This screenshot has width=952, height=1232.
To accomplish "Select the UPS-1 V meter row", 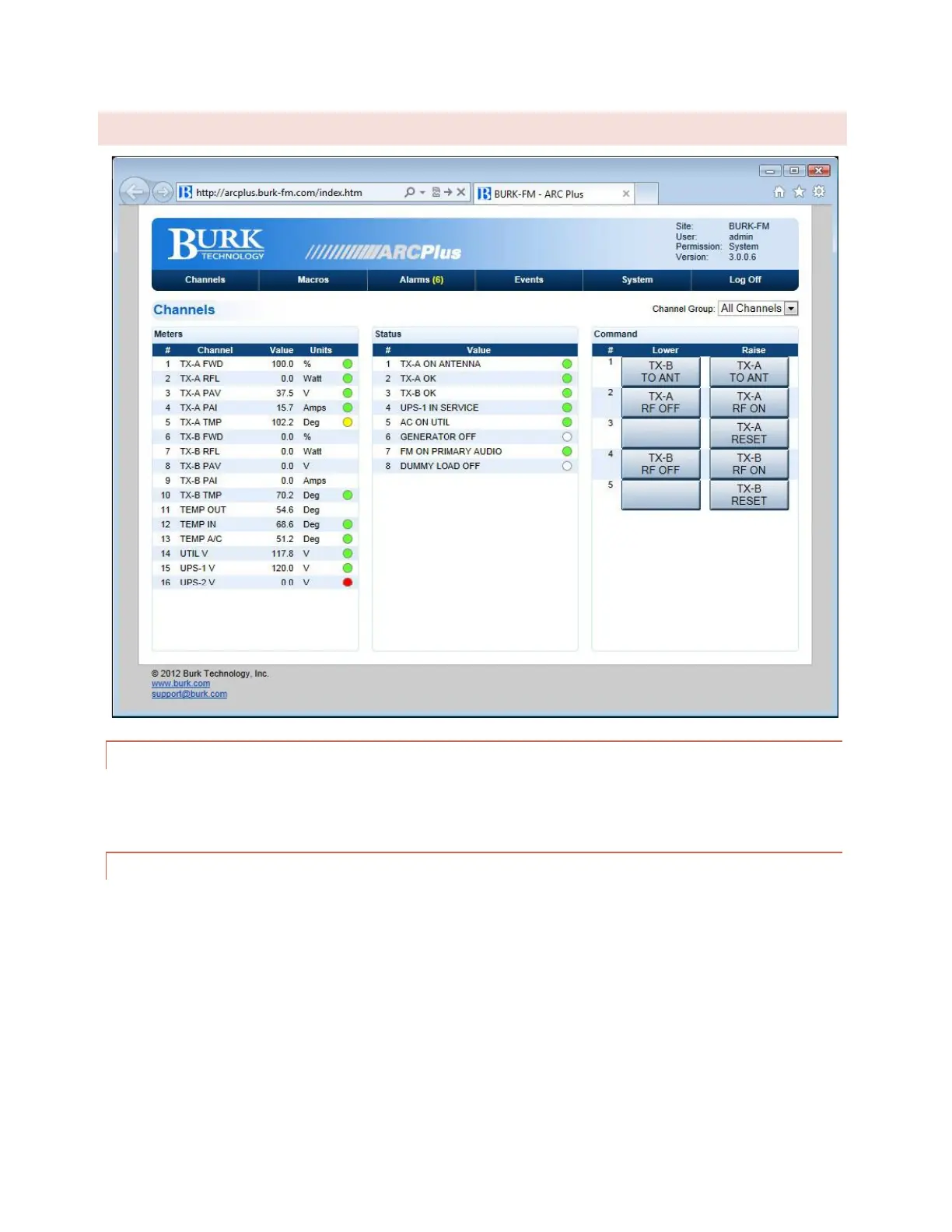I will tap(255, 569).
